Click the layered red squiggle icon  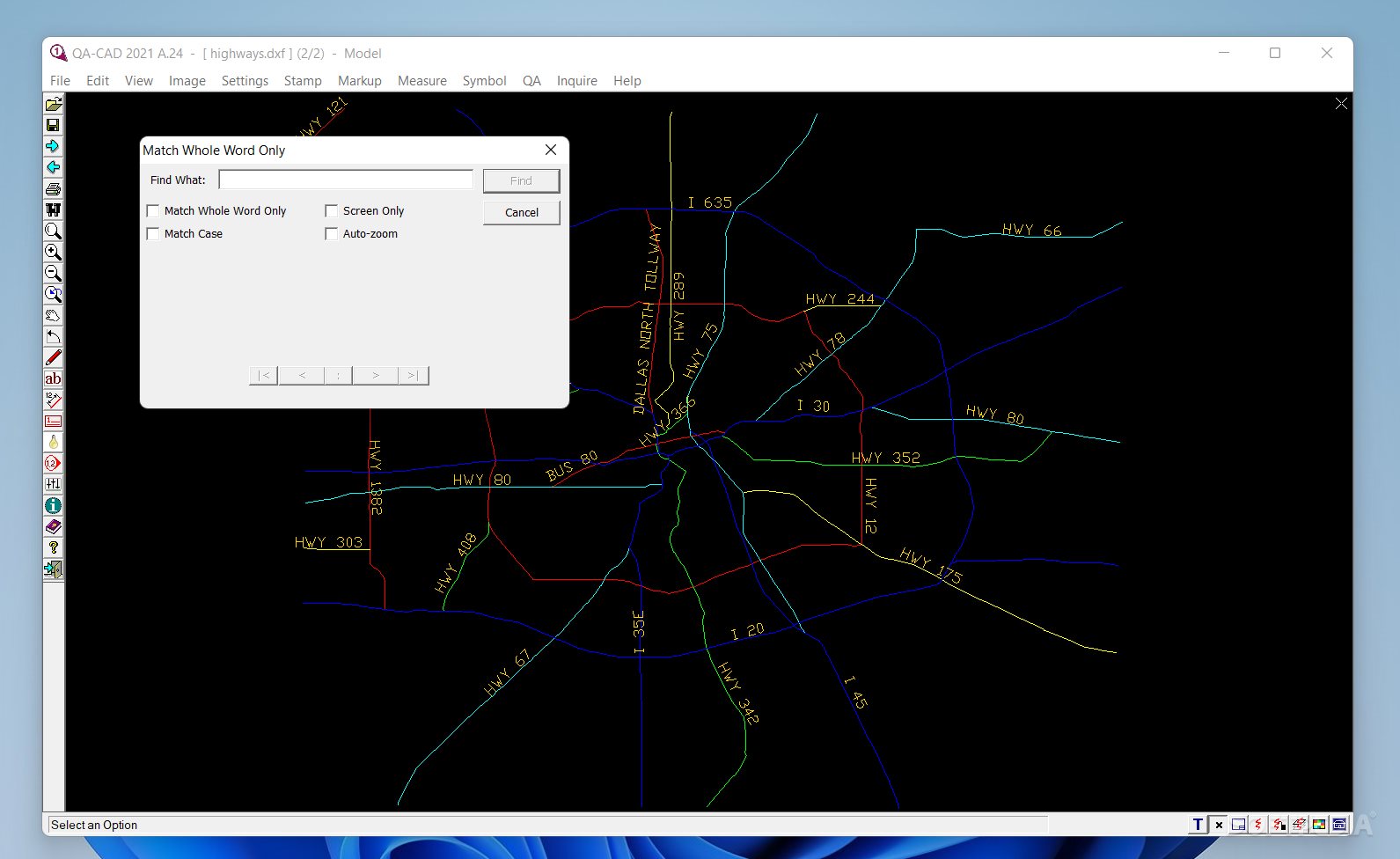point(1299,825)
